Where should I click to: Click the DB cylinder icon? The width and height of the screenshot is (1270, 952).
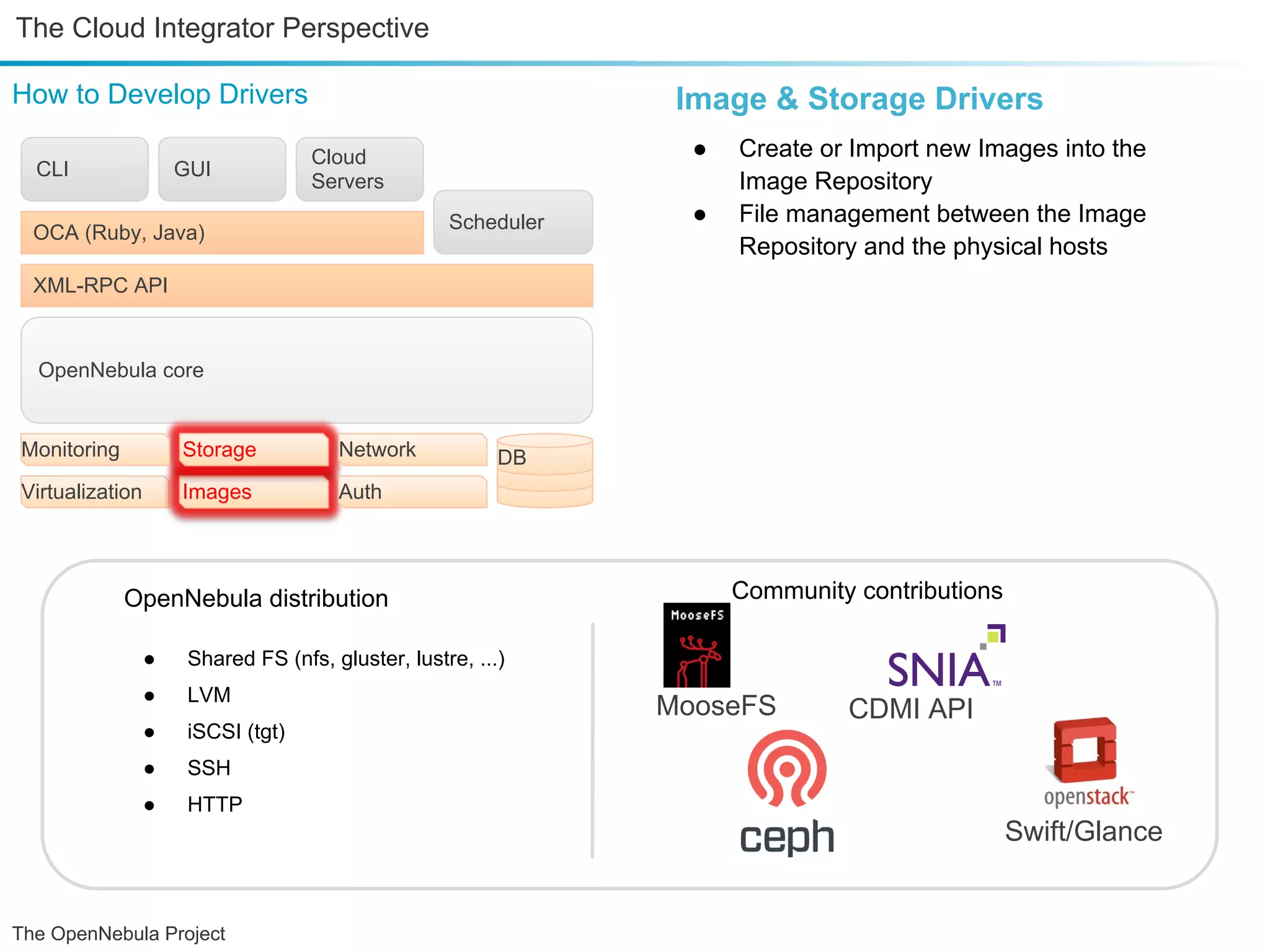pyautogui.click(x=545, y=470)
